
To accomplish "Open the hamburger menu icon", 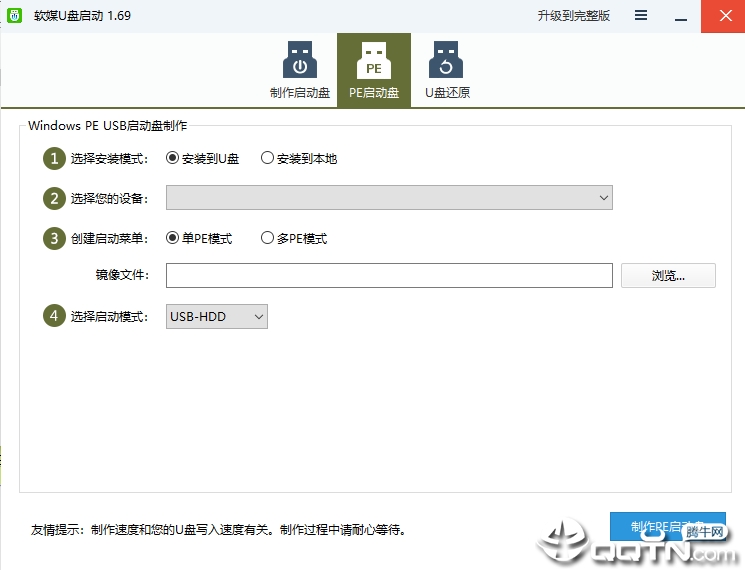I will (x=641, y=16).
